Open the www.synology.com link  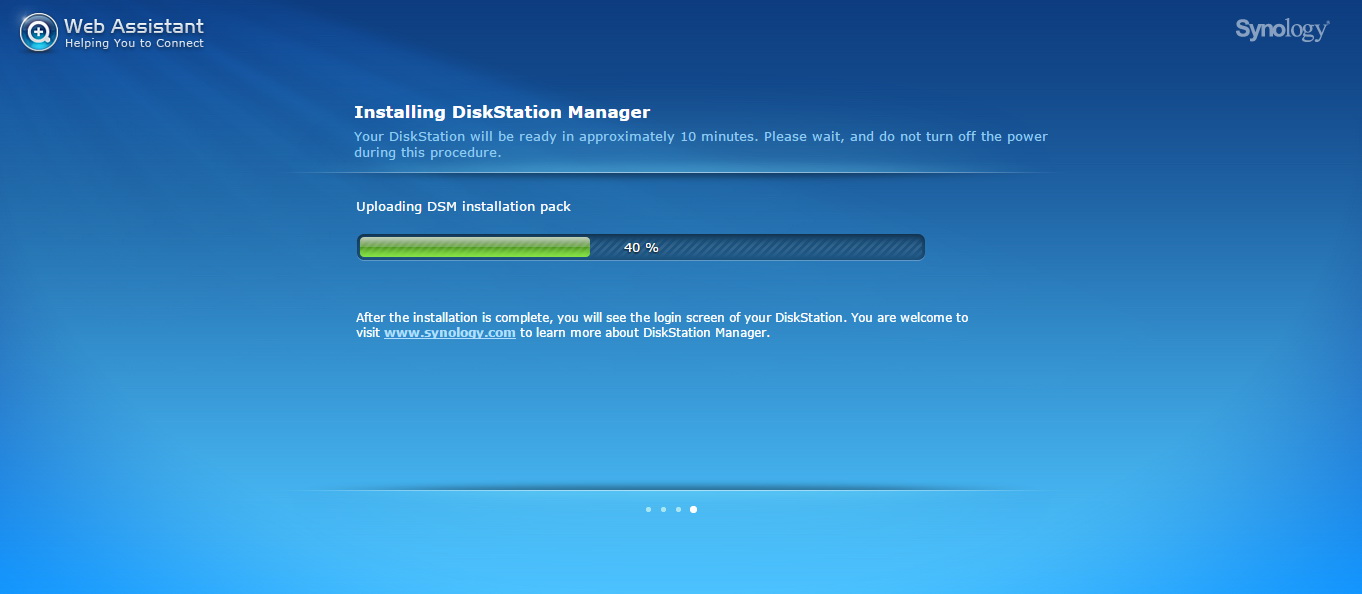click(450, 333)
